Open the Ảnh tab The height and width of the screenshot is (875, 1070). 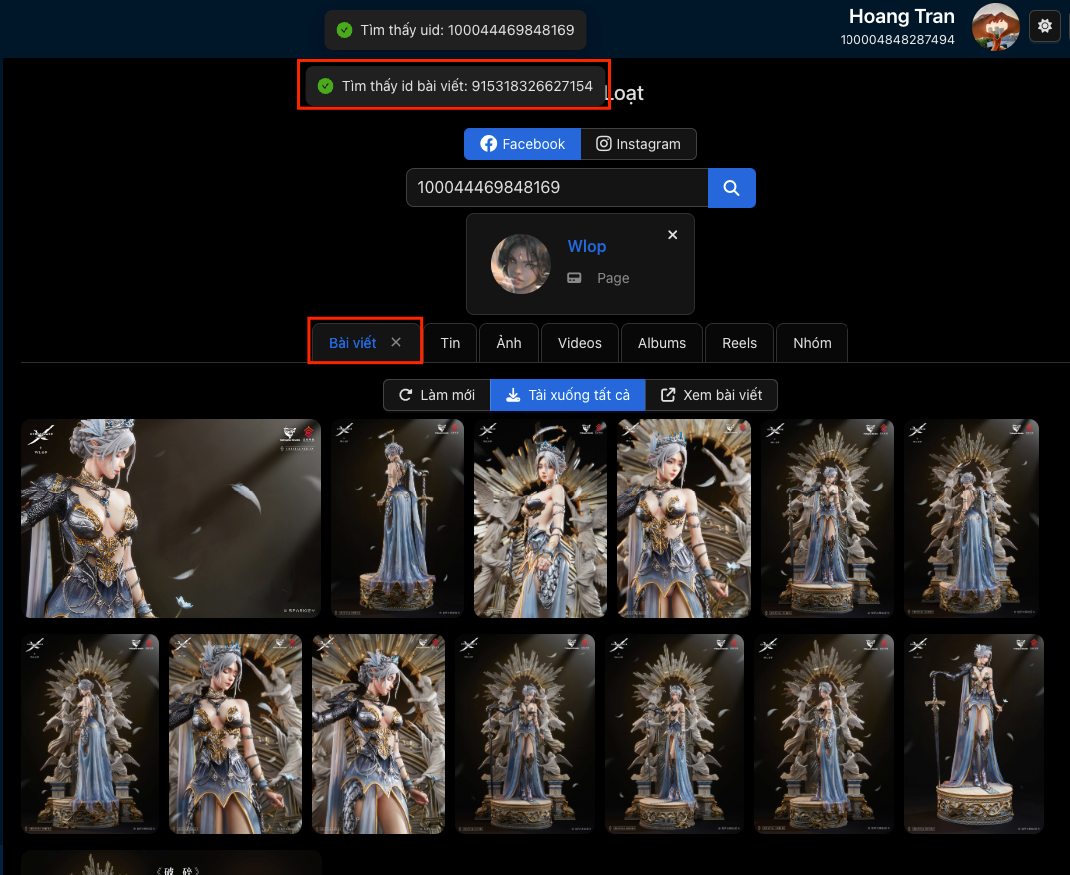coord(509,343)
